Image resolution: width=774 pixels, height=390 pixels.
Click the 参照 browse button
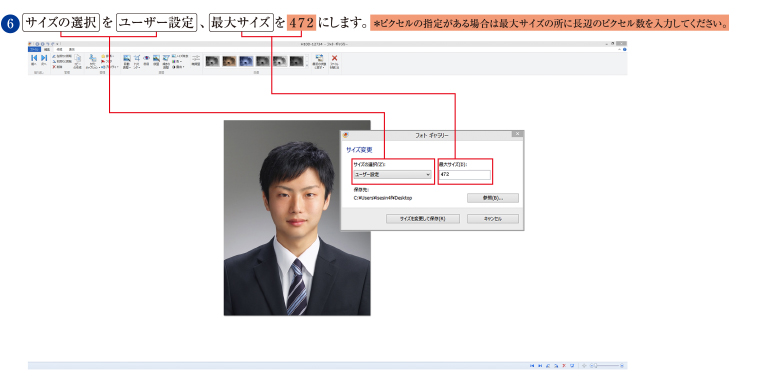pyautogui.click(x=493, y=198)
